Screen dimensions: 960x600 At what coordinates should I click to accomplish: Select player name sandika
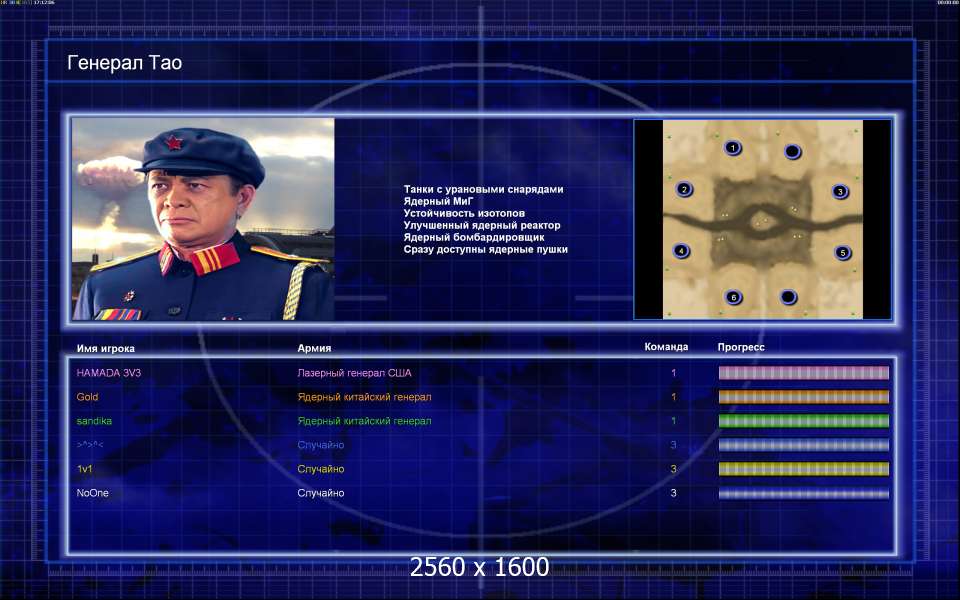tap(94, 421)
